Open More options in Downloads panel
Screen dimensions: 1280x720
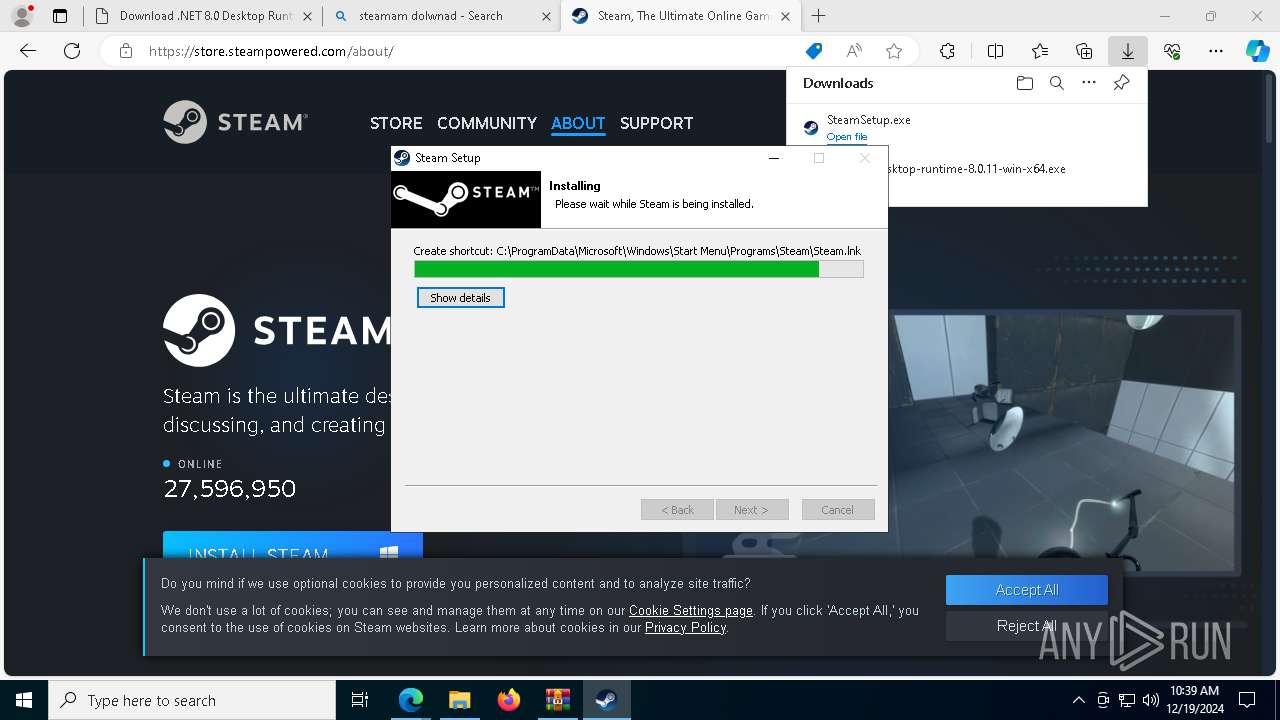pos(1089,83)
